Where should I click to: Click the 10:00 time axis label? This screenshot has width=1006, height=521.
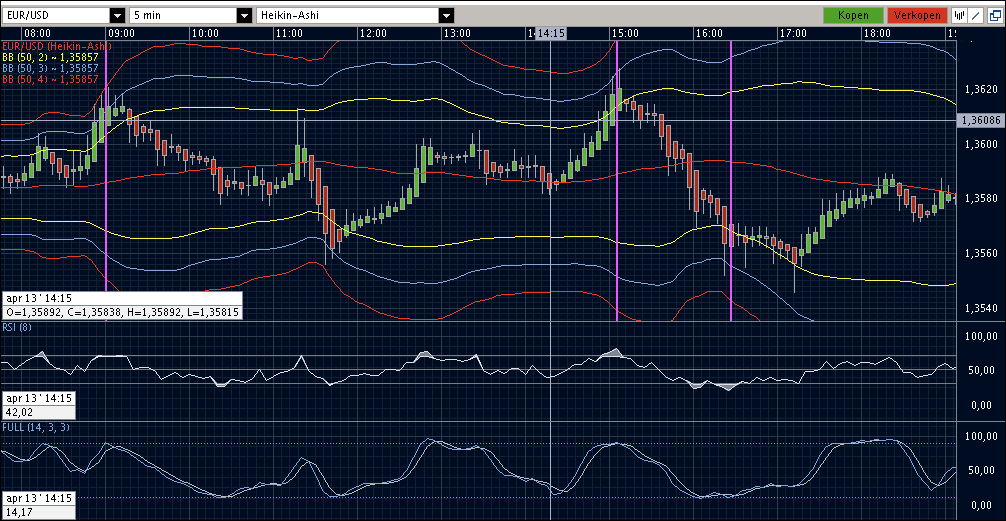(205, 33)
